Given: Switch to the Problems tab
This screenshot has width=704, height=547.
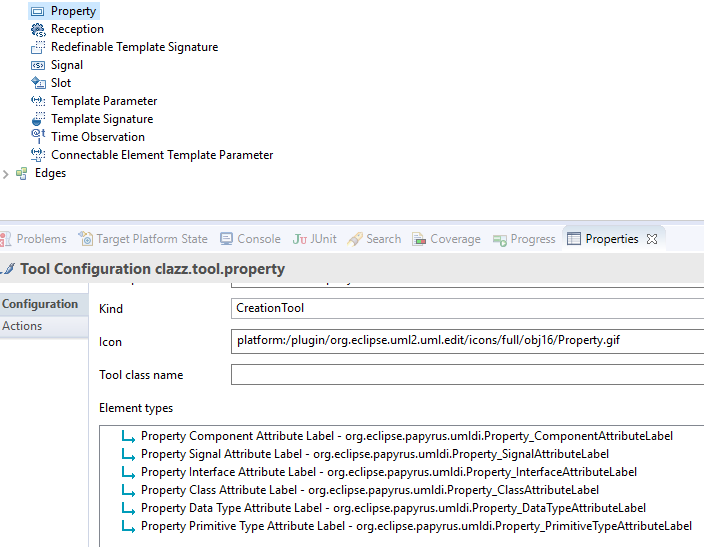Looking at the screenshot, I should 41,239.
